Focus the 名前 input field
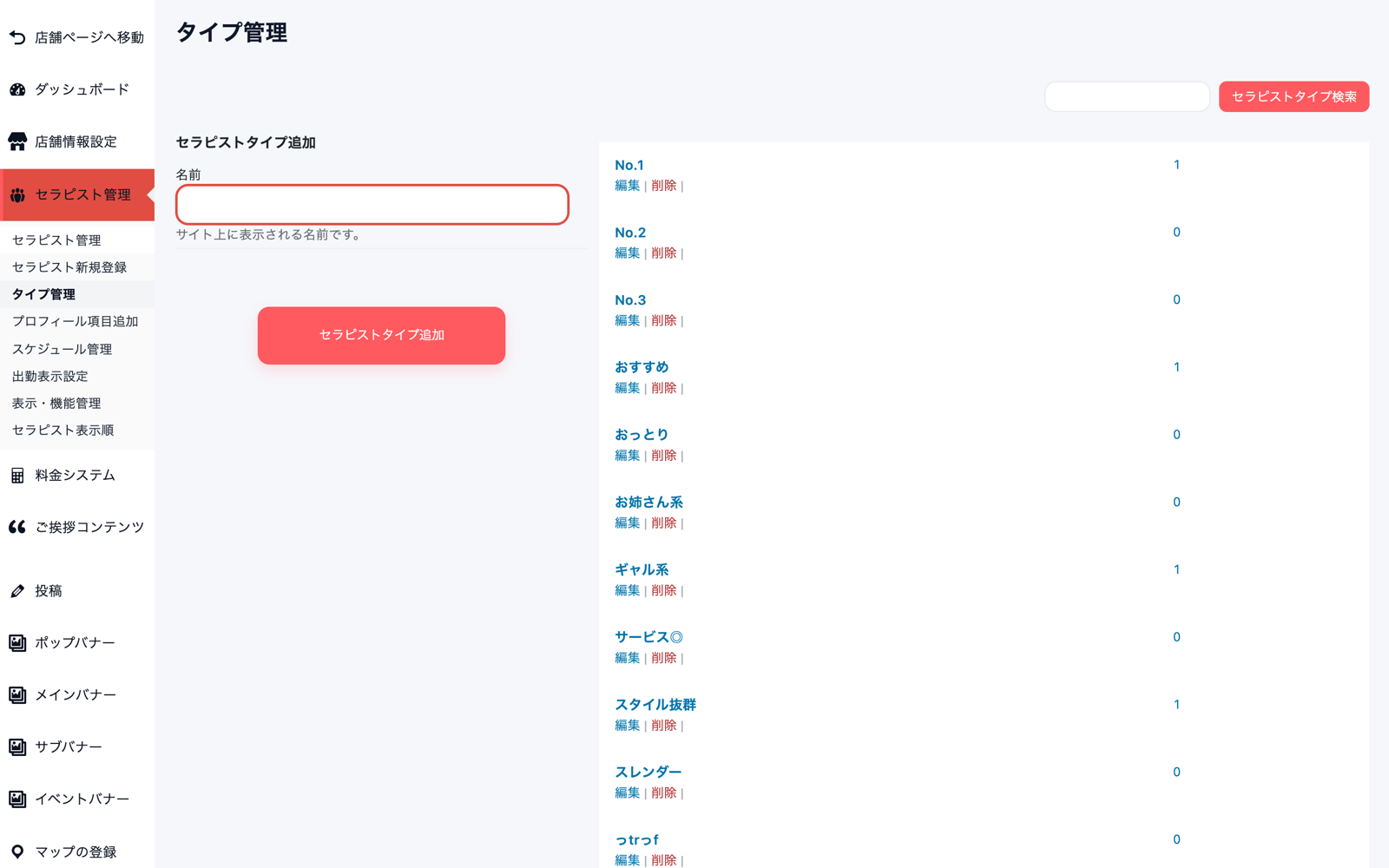 coord(372,205)
